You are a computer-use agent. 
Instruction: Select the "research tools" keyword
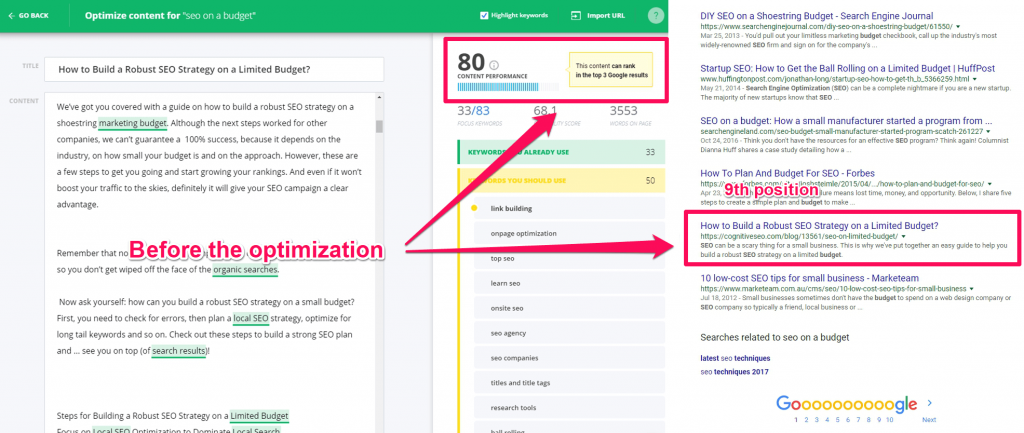click(x=569, y=408)
